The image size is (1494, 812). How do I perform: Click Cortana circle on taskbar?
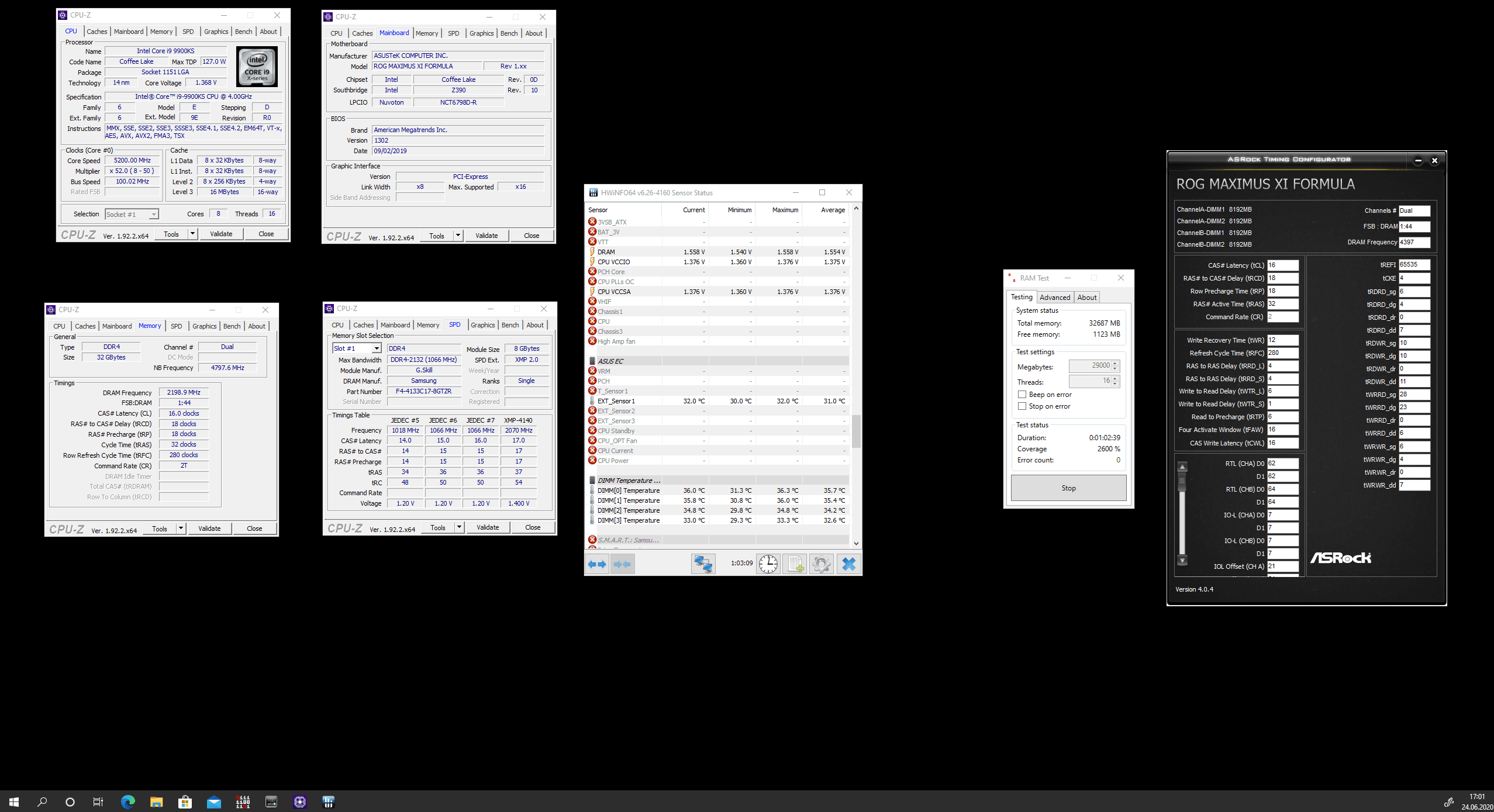tap(70, 801)
